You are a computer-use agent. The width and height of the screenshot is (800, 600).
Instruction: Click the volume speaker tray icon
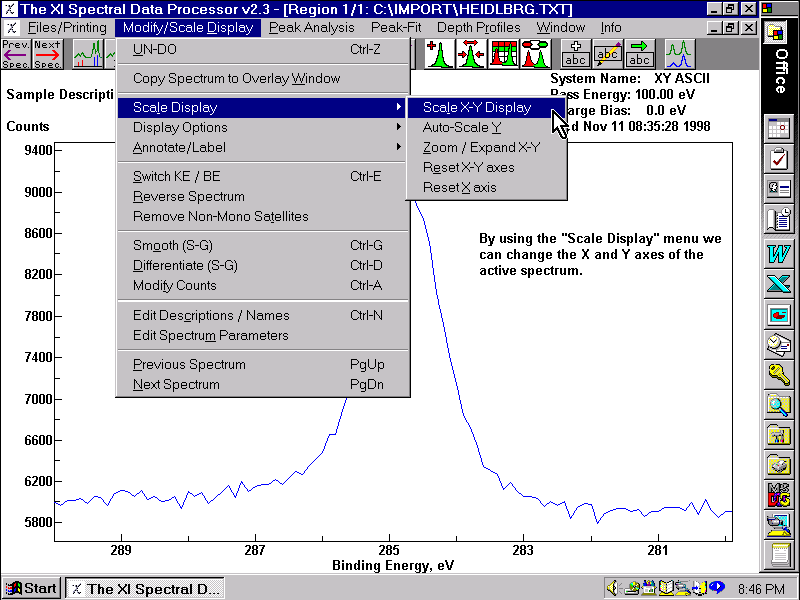tap(614, 588)
